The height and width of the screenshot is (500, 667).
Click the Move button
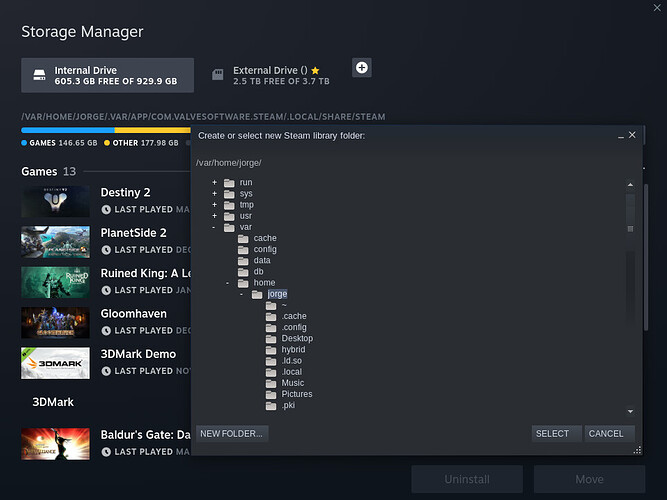[x=589, y=479]
